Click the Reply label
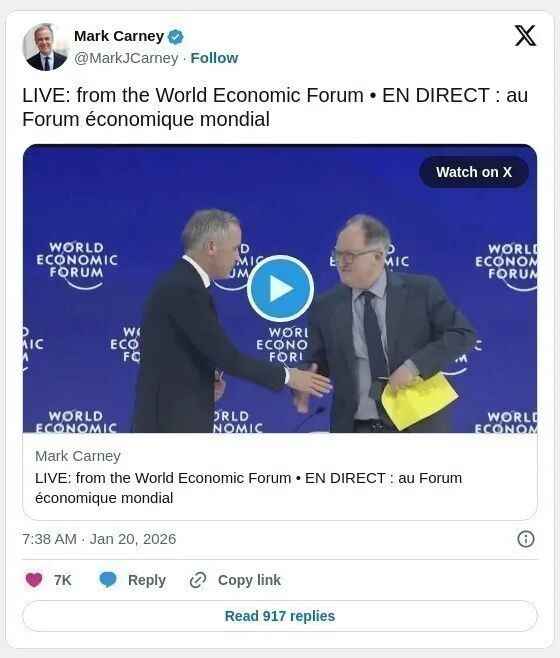The width and height of the screenshot is (560, 658). [x=147, y=580]
